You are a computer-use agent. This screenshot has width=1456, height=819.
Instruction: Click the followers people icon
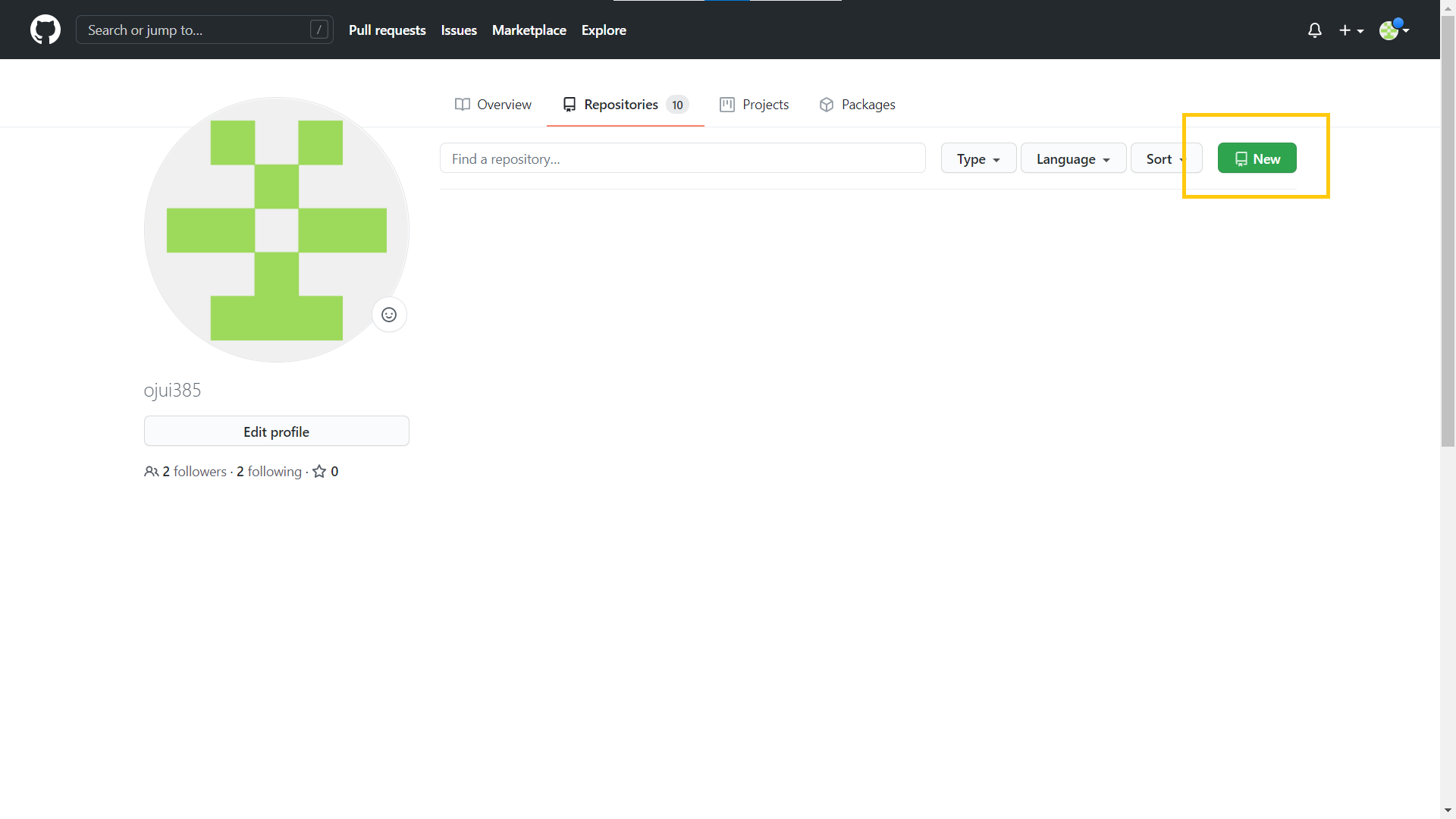tap(151, 472)
